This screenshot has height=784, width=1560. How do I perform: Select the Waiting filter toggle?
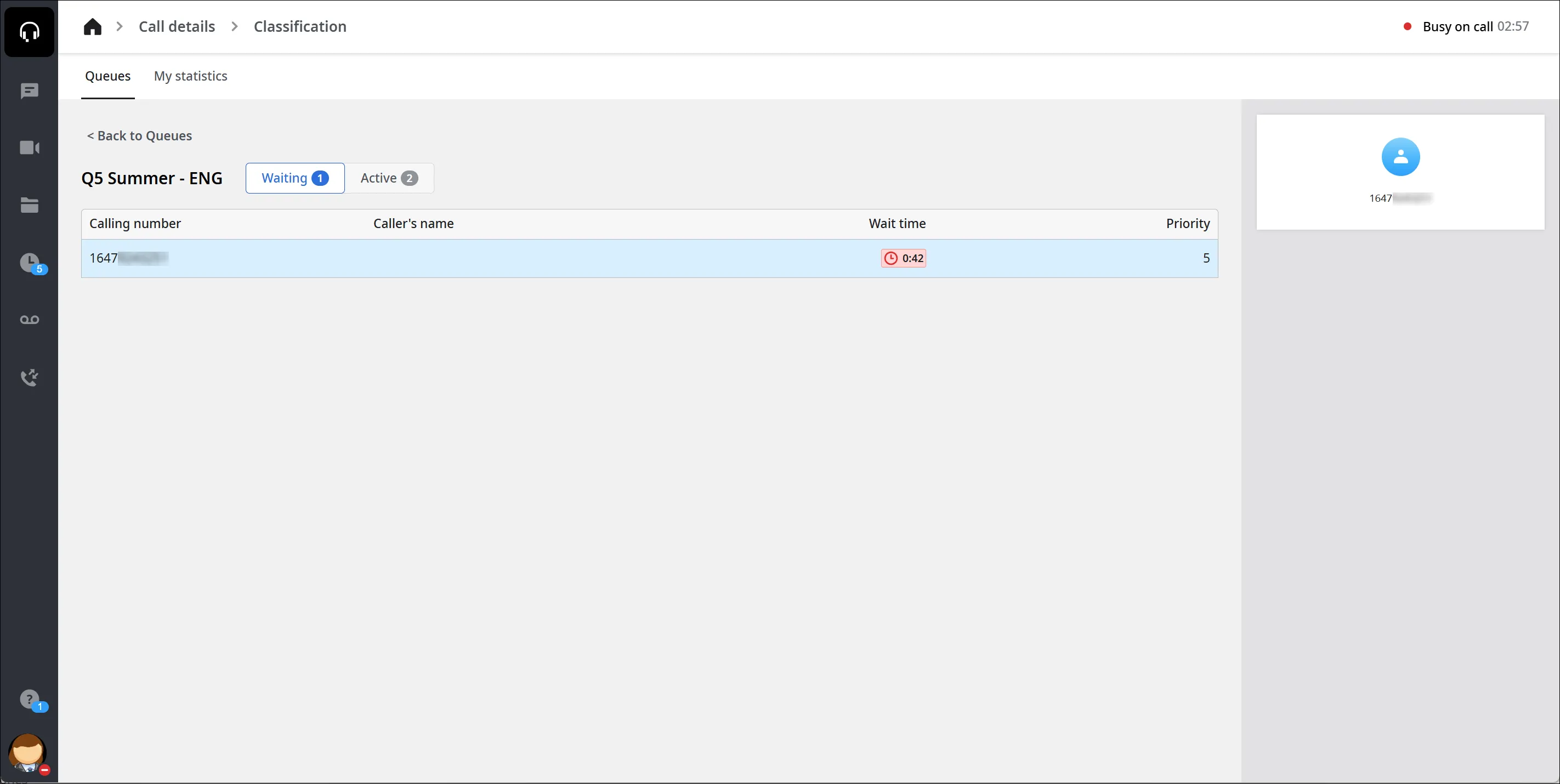click(295, 178)
